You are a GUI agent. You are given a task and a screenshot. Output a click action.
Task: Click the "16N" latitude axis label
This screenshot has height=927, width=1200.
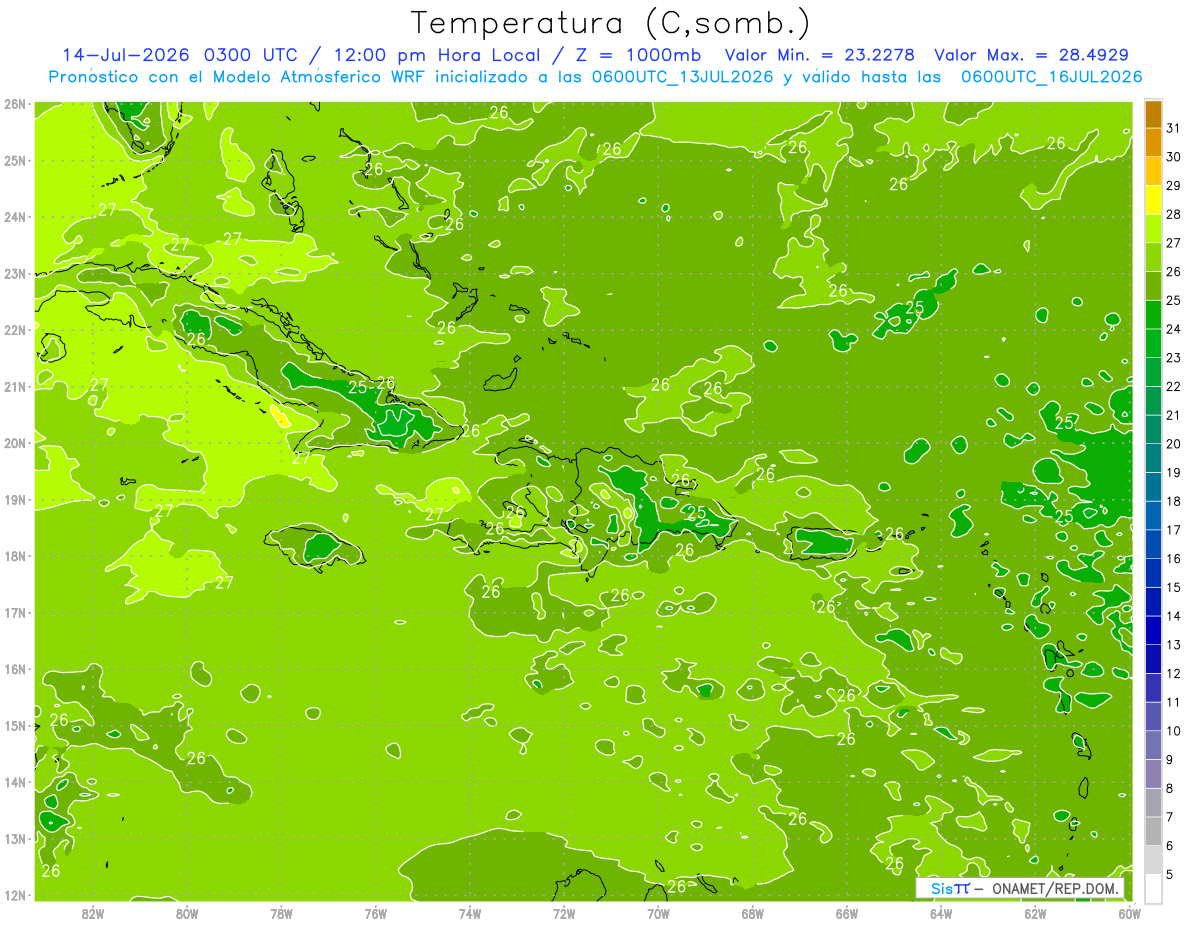point(15,669)
